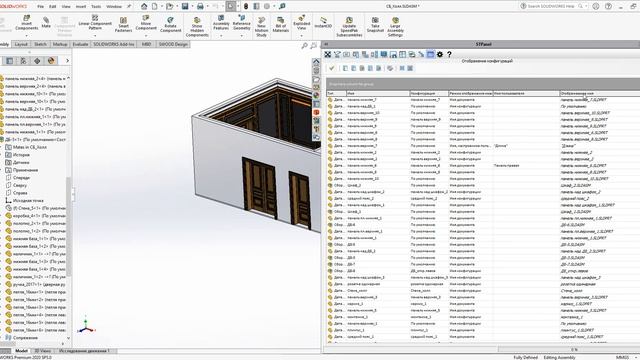Switch to the Layout tab

point(21,44)
